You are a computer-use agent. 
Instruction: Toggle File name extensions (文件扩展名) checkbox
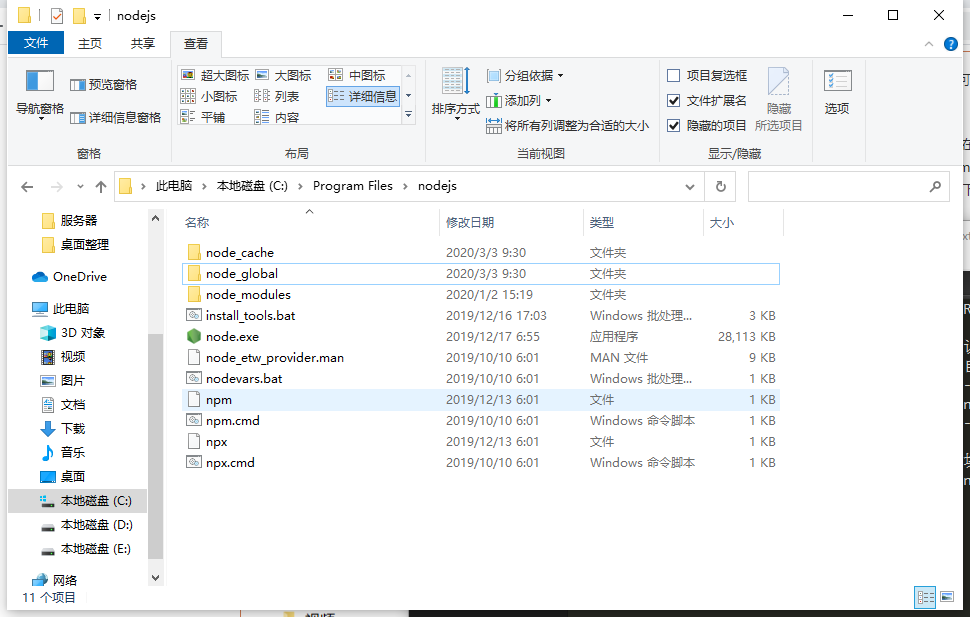pos(674,100)
